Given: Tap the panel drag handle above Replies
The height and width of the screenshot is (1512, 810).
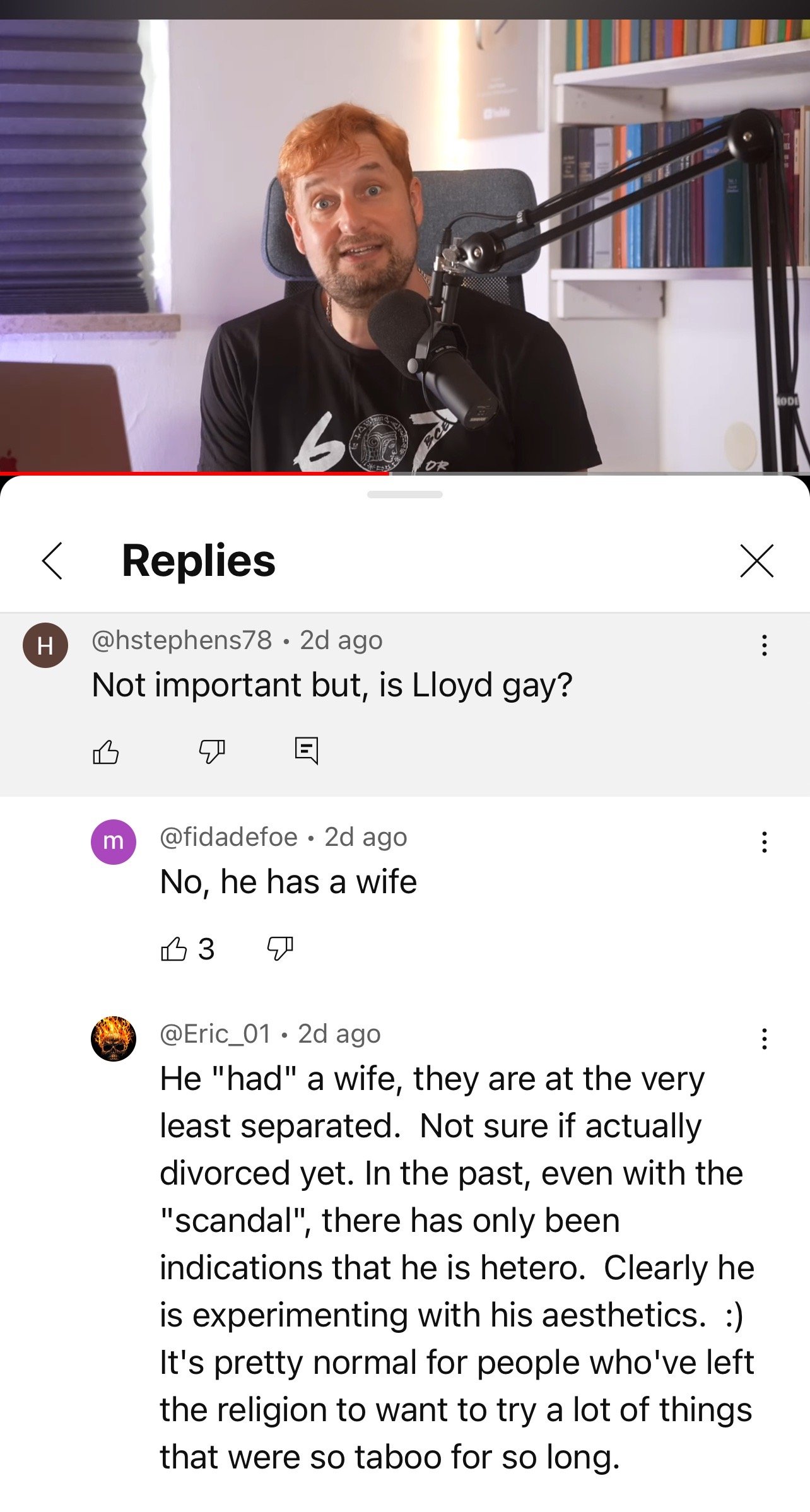Looking at the screenshot, I should (405, 495).
